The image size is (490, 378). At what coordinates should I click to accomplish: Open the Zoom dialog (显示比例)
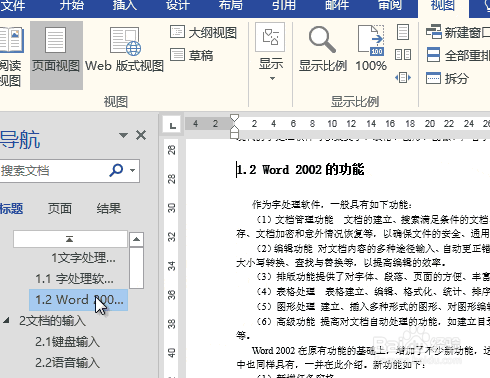pyautogui.click(x=322, y=49)
